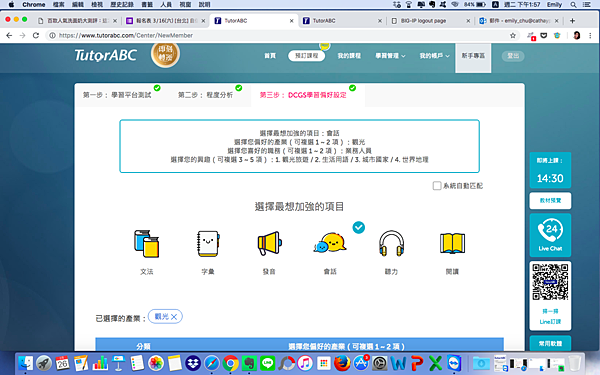Open the 編輯 menu in the menu bar
Screen dimensions: 600x375
78,5
